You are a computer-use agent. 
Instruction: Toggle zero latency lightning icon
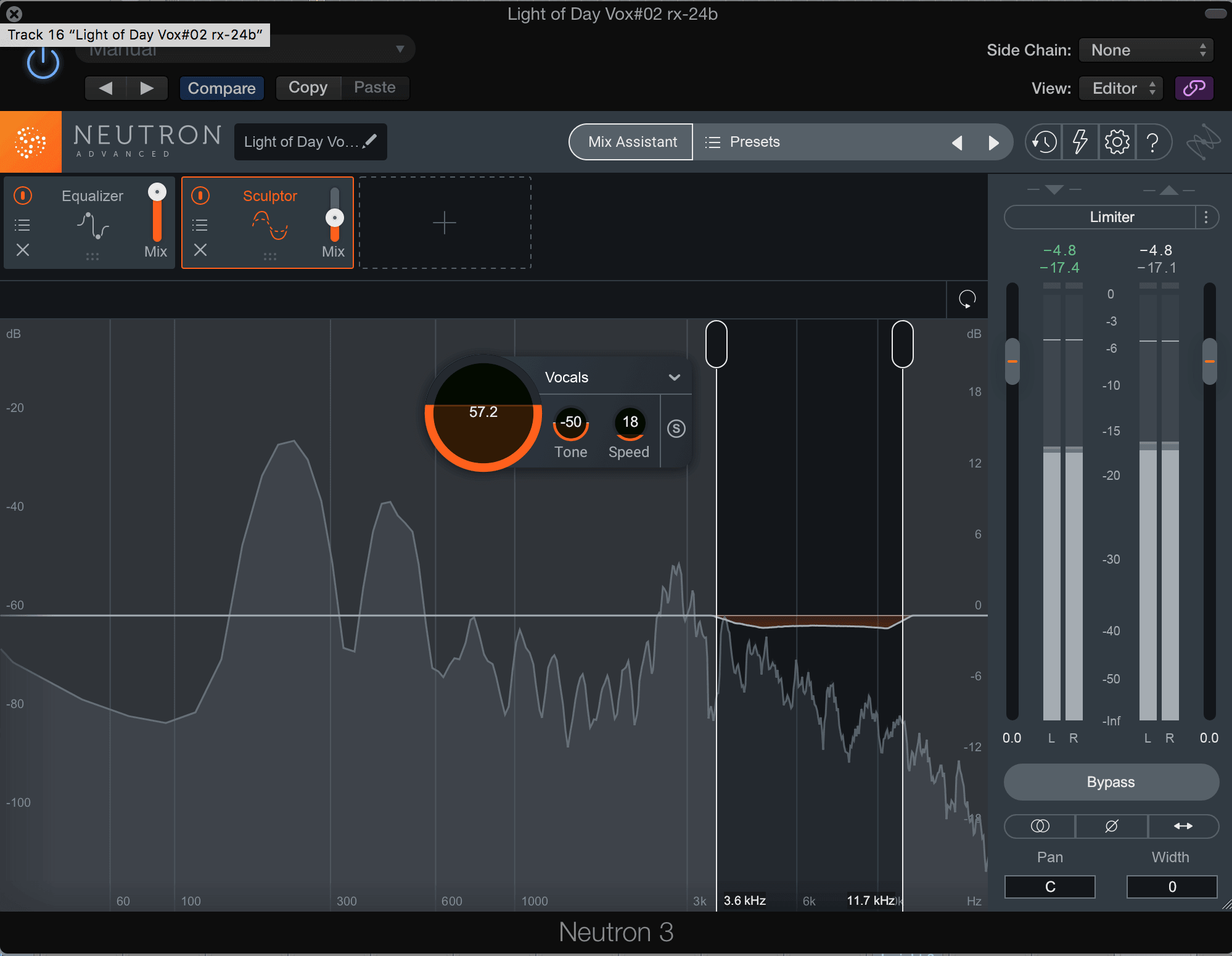[x=1080, y=142]
